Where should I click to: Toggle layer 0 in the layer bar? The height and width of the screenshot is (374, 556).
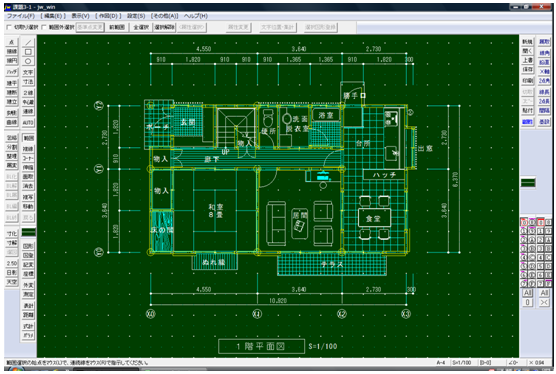(x=524, y=222)
